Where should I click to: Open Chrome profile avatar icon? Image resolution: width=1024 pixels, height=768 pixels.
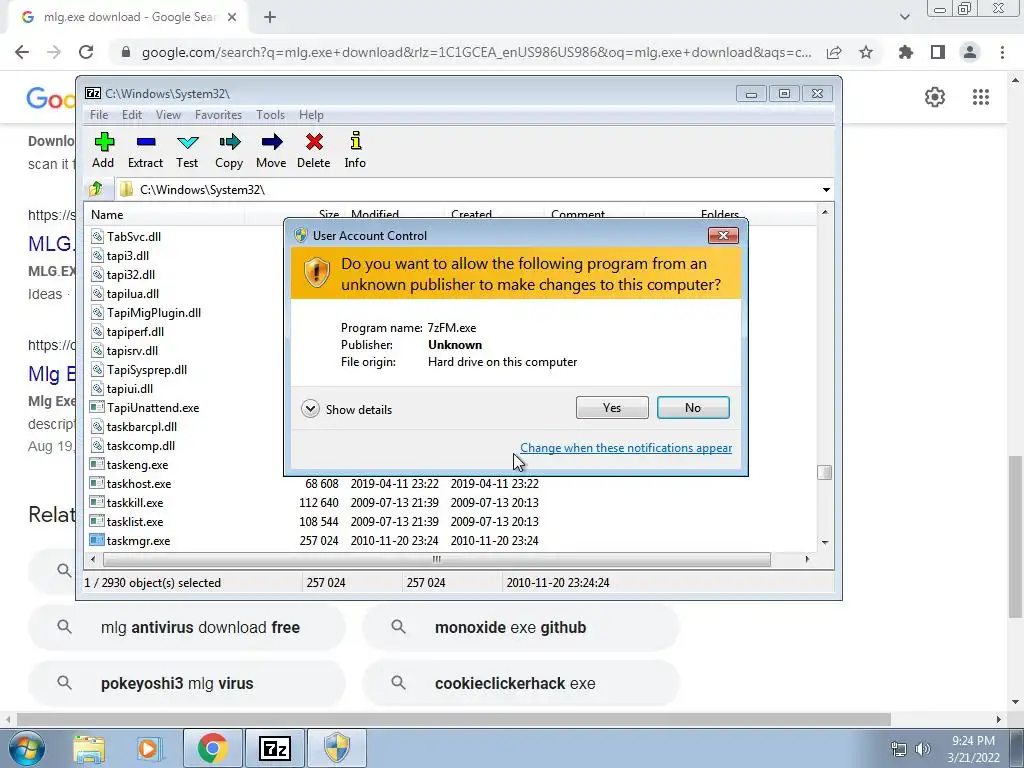click(970, 52)
